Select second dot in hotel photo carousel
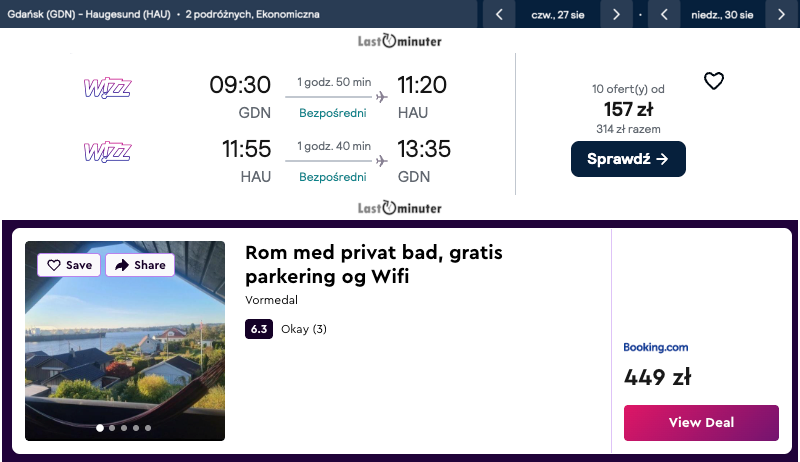The image size is (800, 462). click(x=112, y=428)
